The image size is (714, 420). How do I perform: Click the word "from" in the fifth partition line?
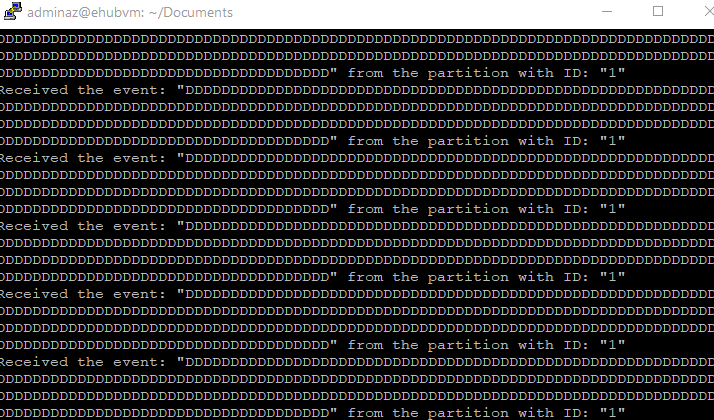coord(365,345)
